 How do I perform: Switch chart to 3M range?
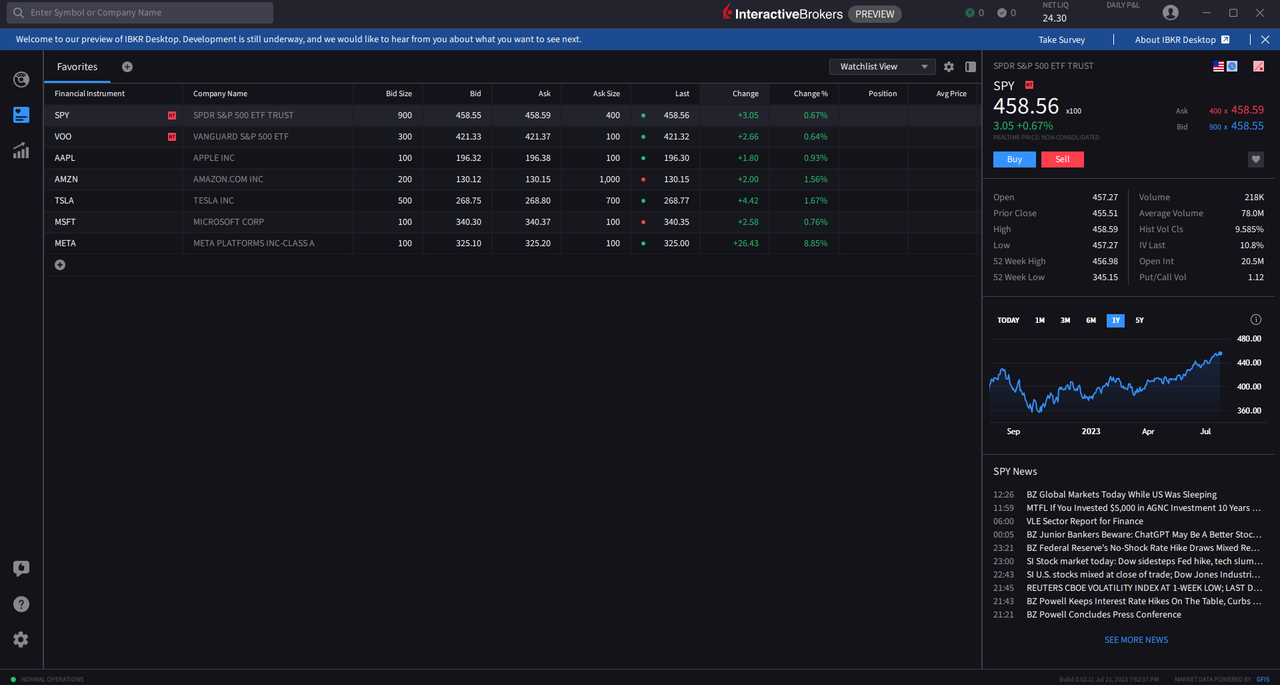click(1065, 320)
